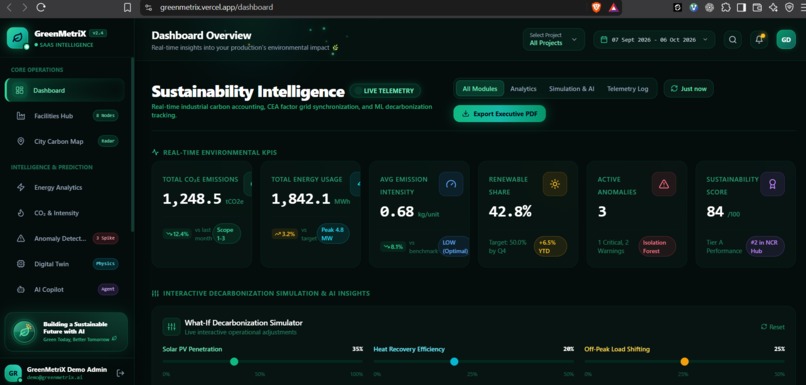The height and width of the screenshot is (385, 806).
Task: Click the browser address bar URL
Action: [216, 7]
